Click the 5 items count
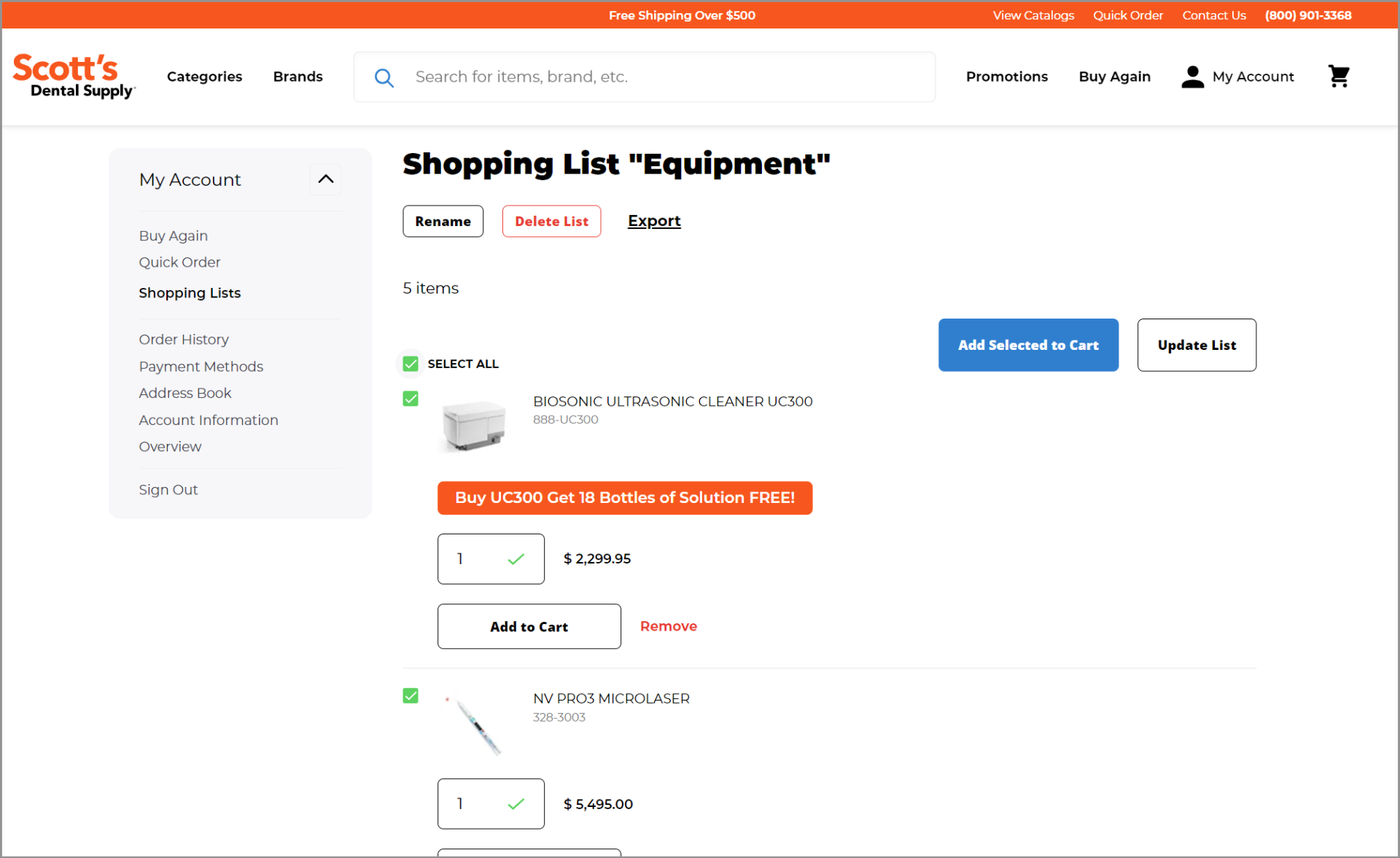1400x858 pixels. (430, 288)
